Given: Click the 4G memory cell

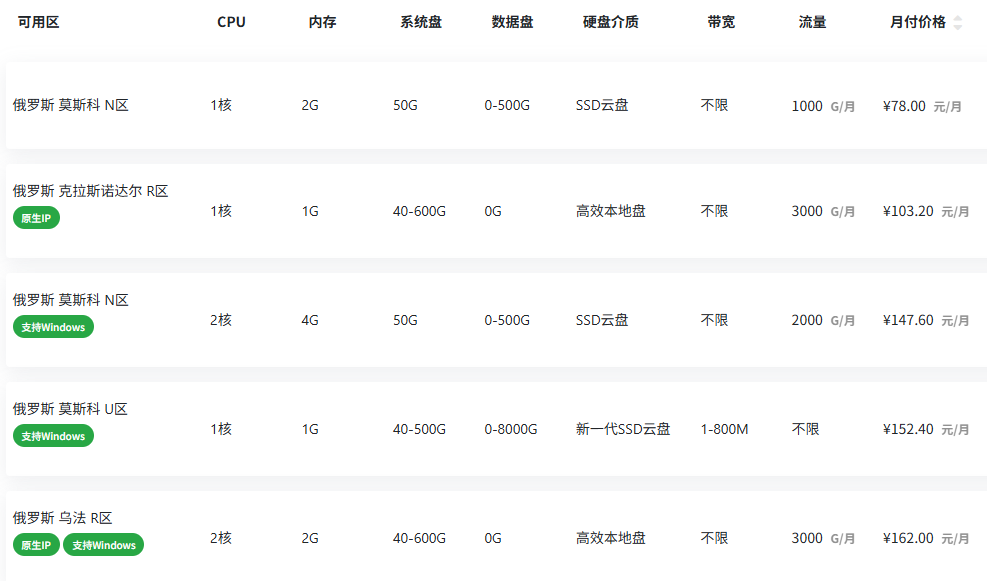Looking at the screenshot, I should (310, 320).
